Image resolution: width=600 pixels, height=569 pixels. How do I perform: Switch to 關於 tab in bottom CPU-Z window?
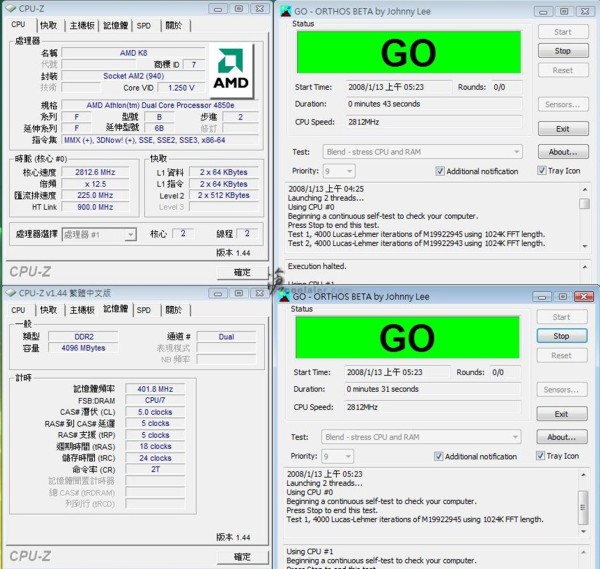[x=173, y=310]
